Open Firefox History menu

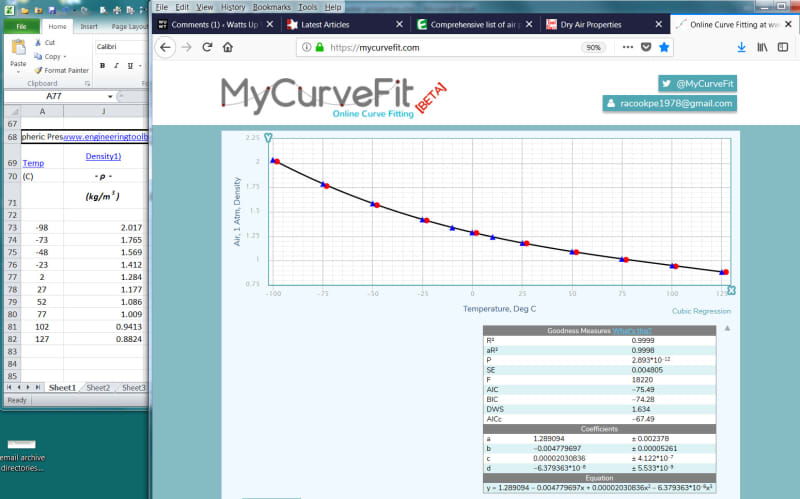233,7
